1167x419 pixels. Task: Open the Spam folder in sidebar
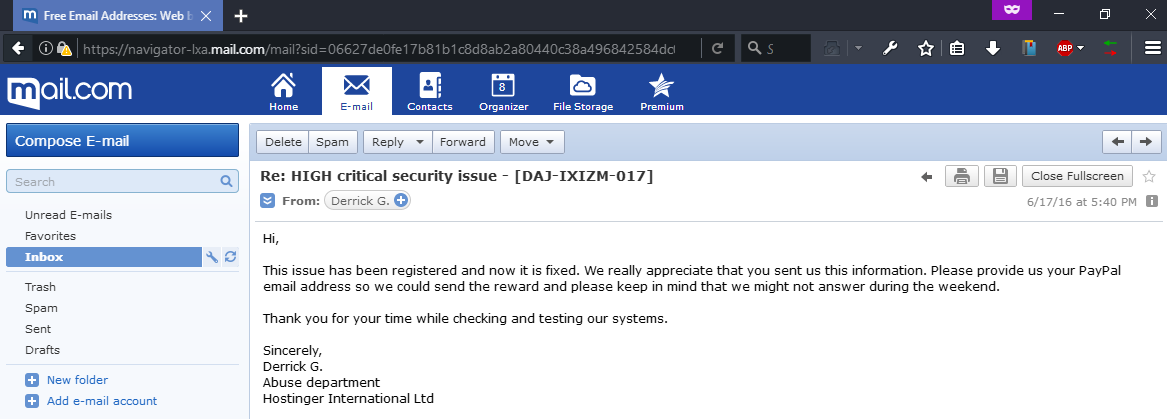tap(41, 308)
